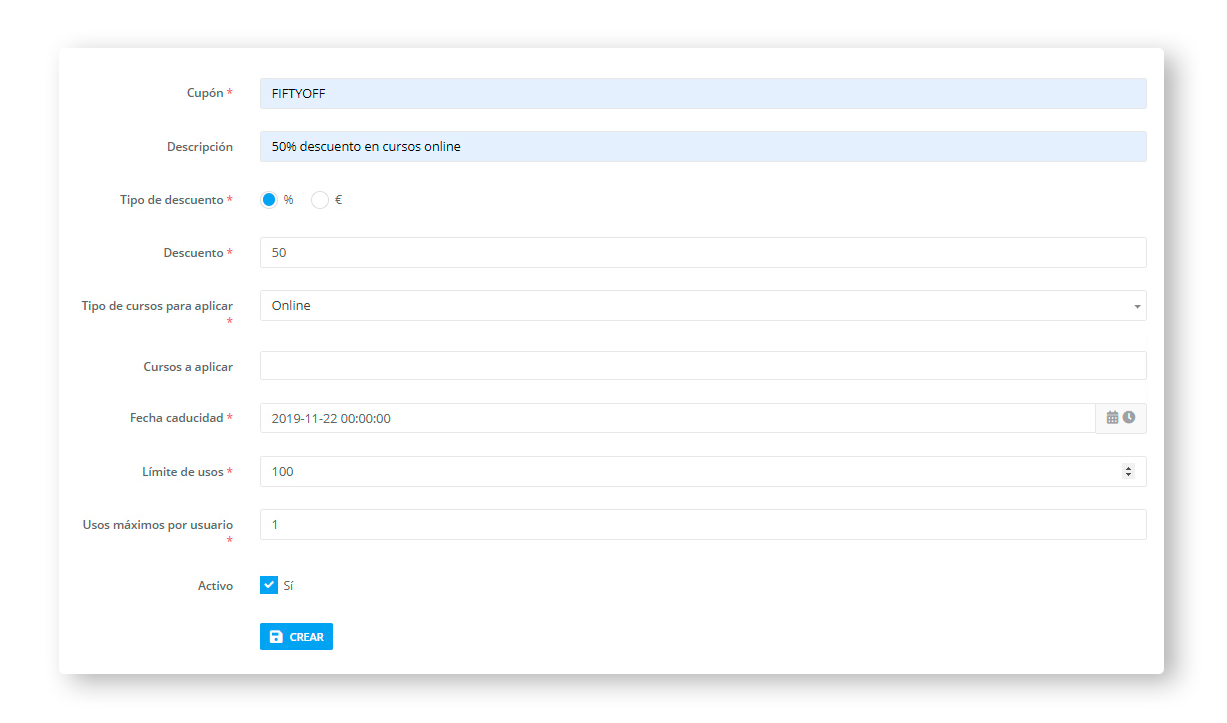Viewport: 1227px width, 723px height.
Task: Click the 'Tipo de descuento' label
Action: click(172, 200)
